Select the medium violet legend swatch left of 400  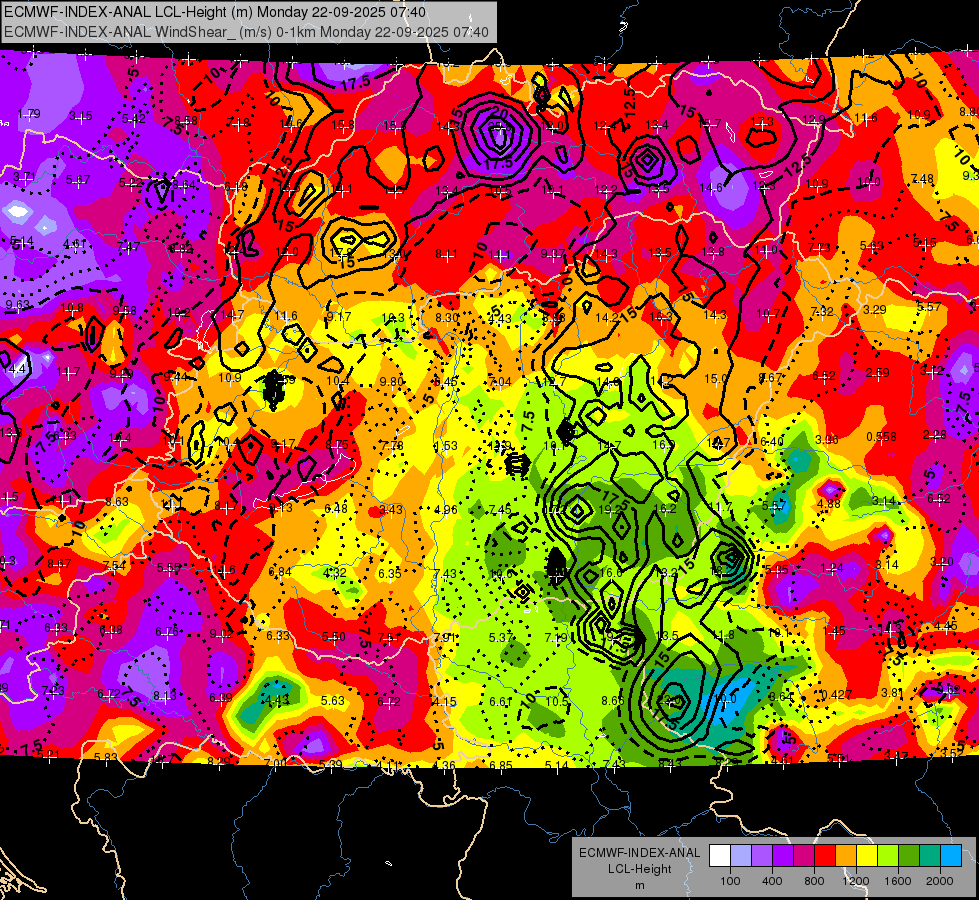pos(762,856)
